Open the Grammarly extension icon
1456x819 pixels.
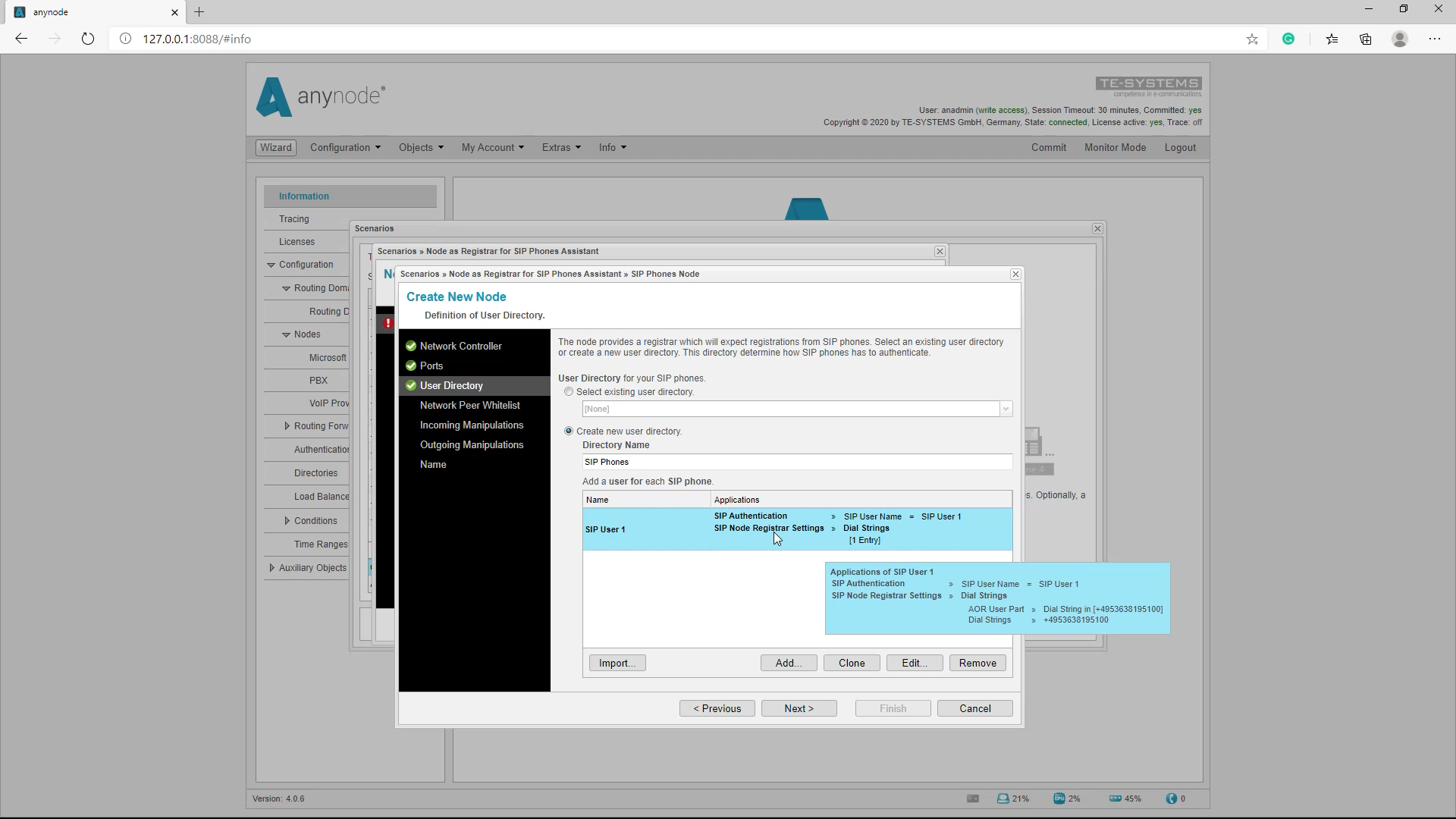pos(1288,39)
